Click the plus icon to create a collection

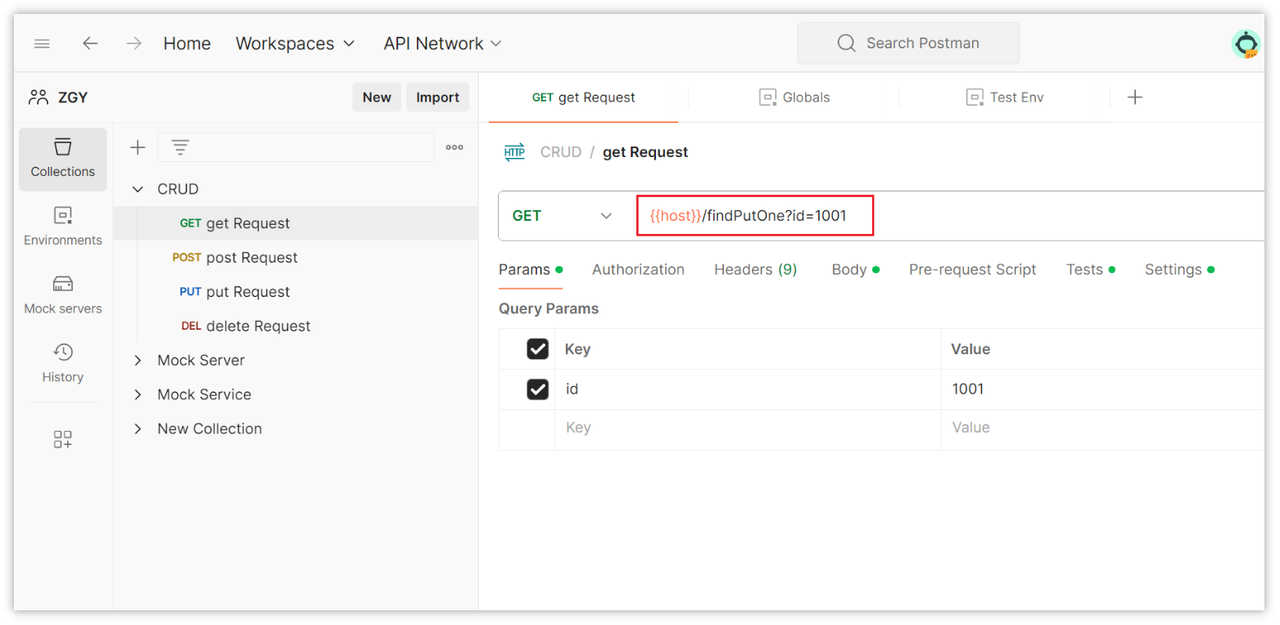138,148
